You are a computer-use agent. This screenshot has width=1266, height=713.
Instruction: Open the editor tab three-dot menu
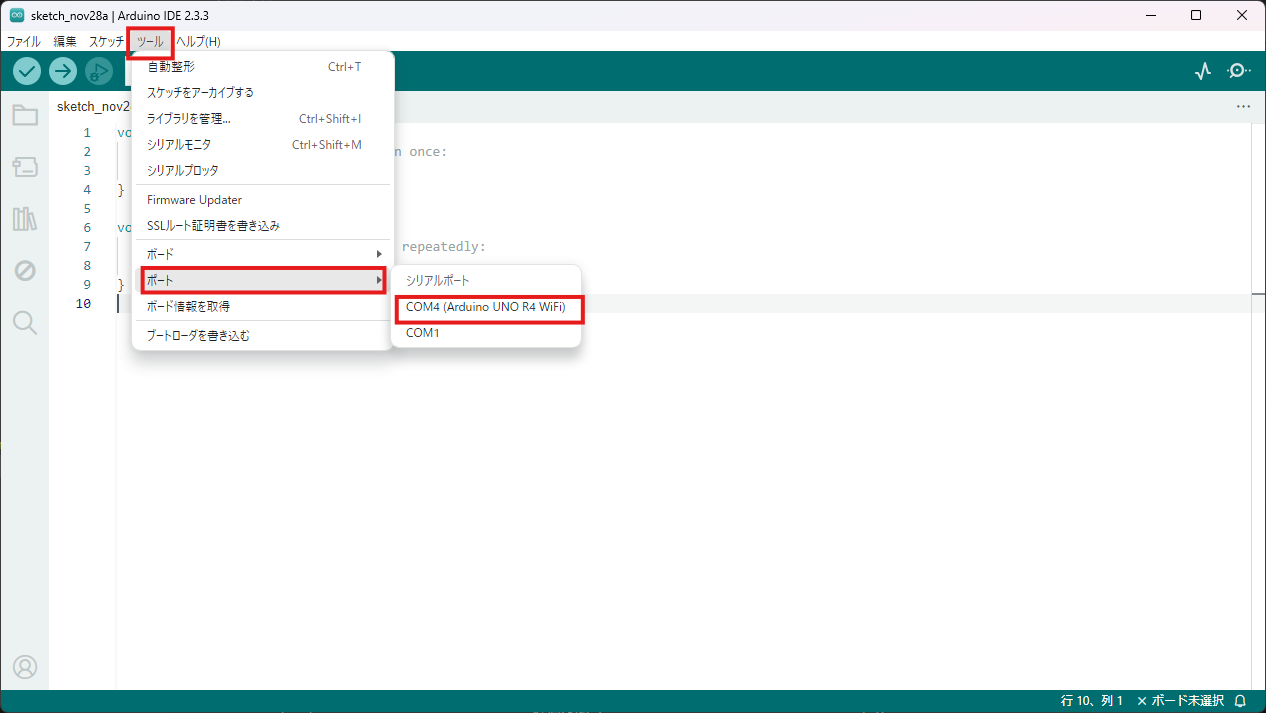tap(1243, 106)
